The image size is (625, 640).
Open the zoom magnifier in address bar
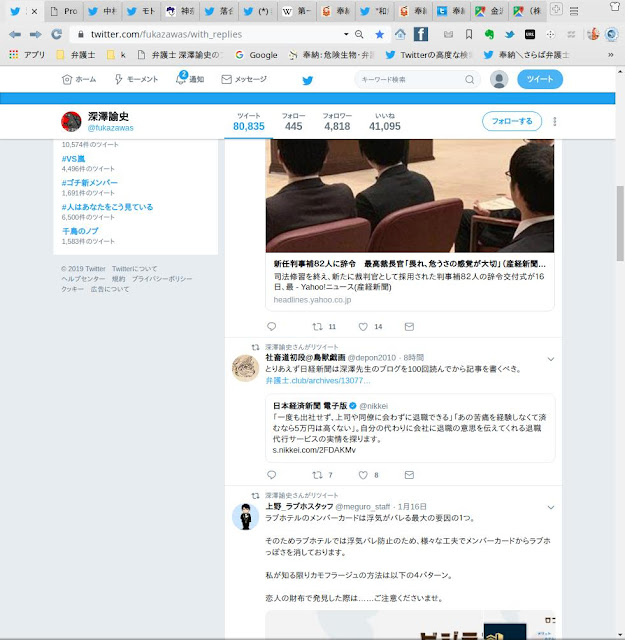359,34
